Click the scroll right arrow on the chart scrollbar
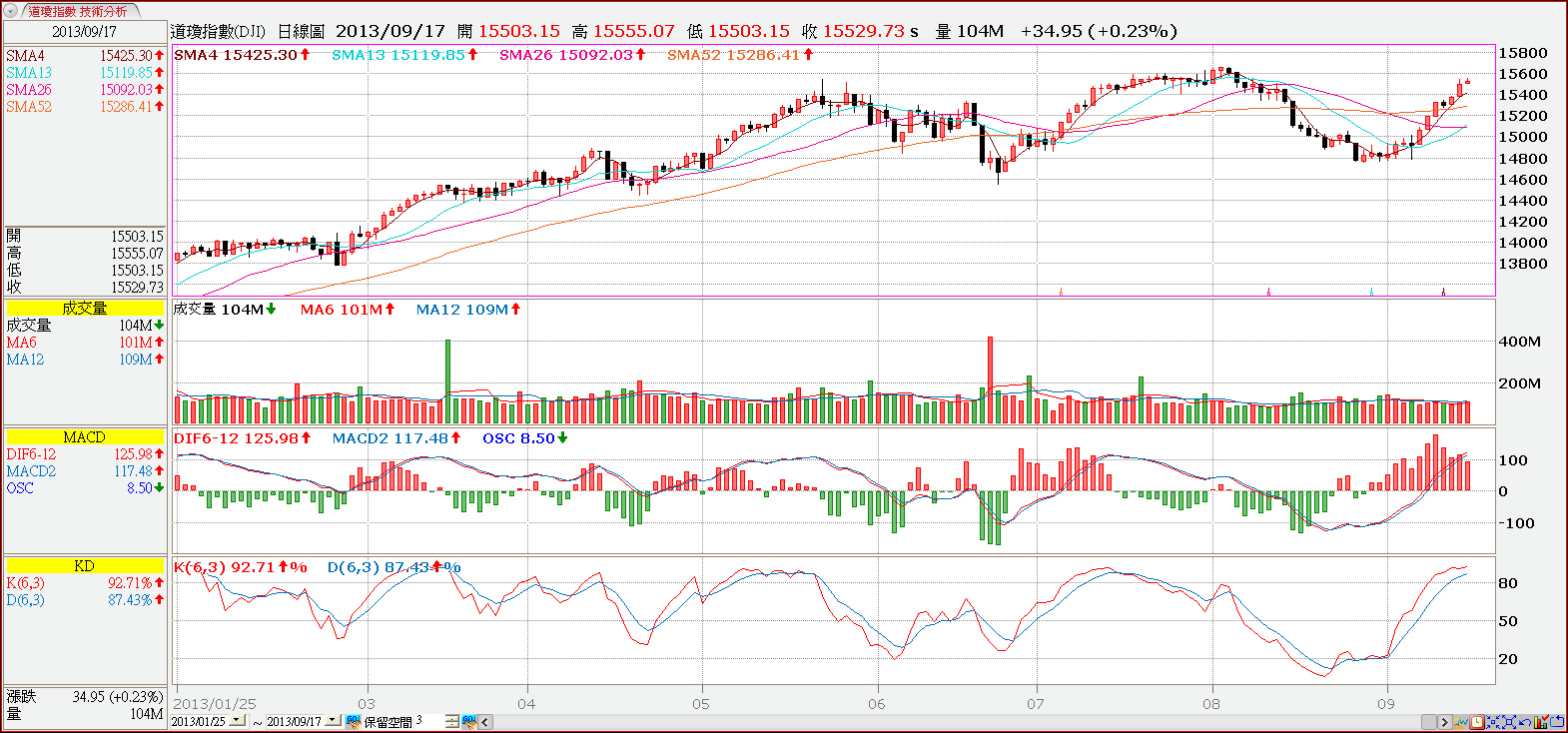The width and height of the screenshot is (1568, 733). 1445,722
